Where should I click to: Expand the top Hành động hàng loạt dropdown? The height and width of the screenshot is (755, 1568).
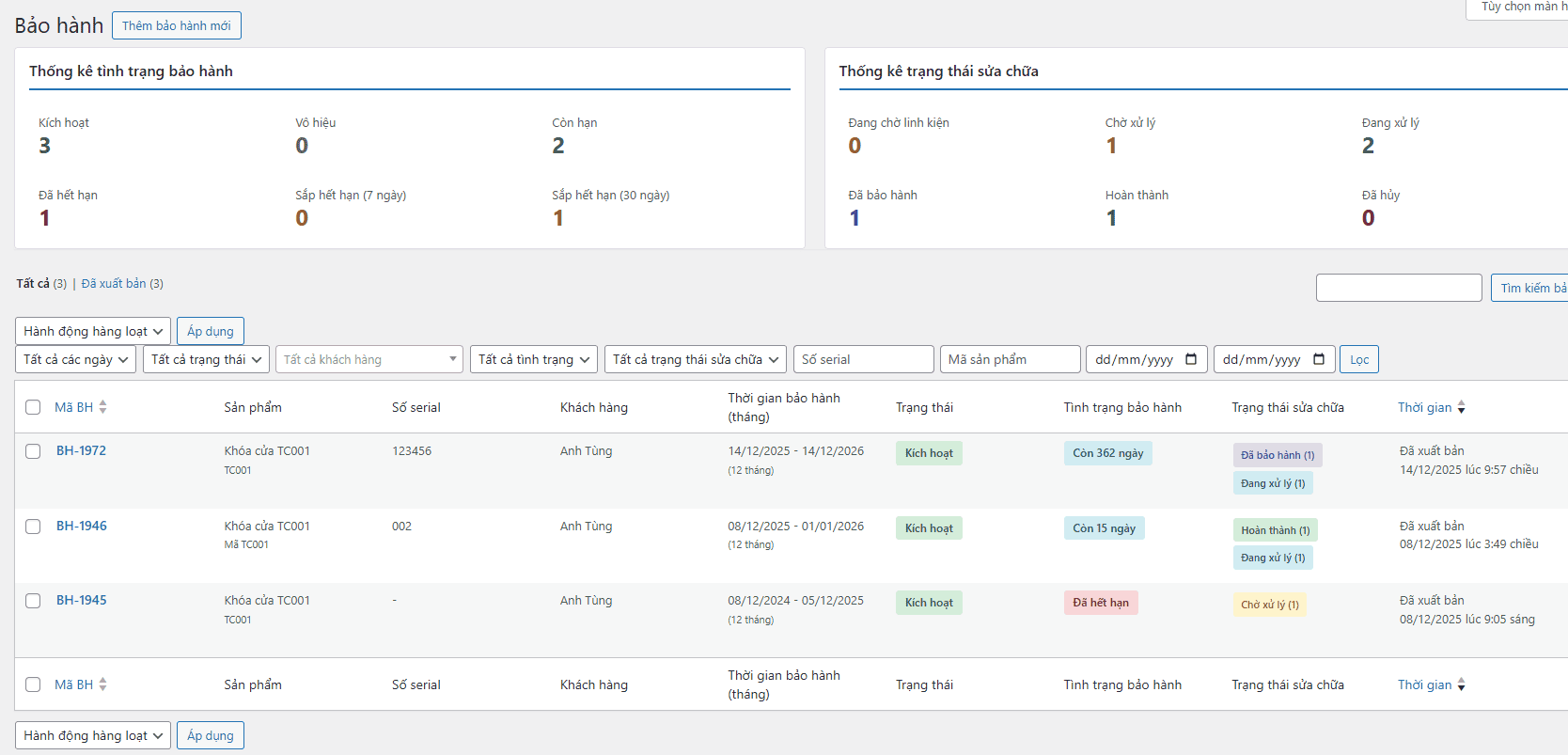tap(92, 331)
